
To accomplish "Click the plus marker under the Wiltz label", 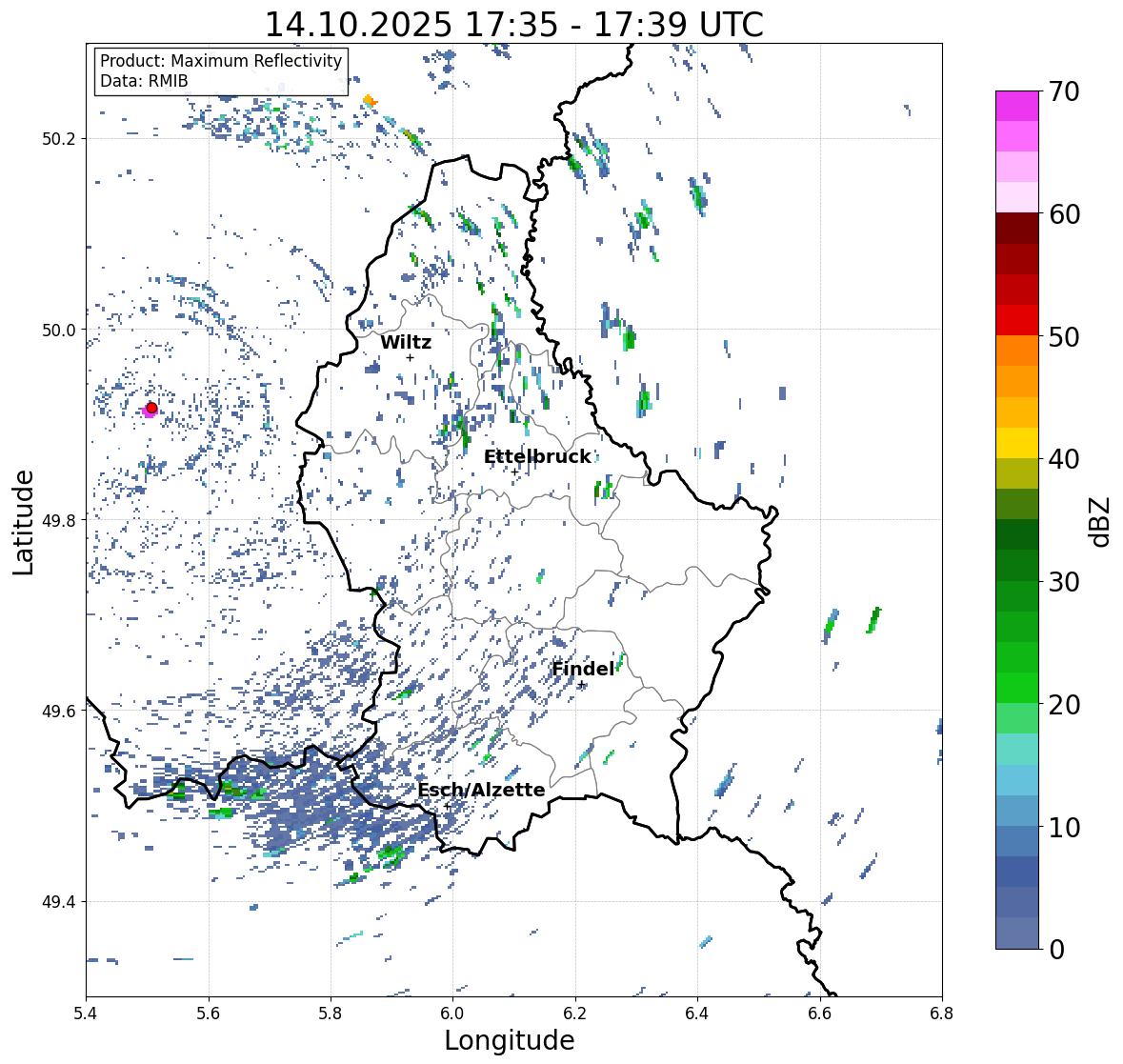I will [410, 357].
